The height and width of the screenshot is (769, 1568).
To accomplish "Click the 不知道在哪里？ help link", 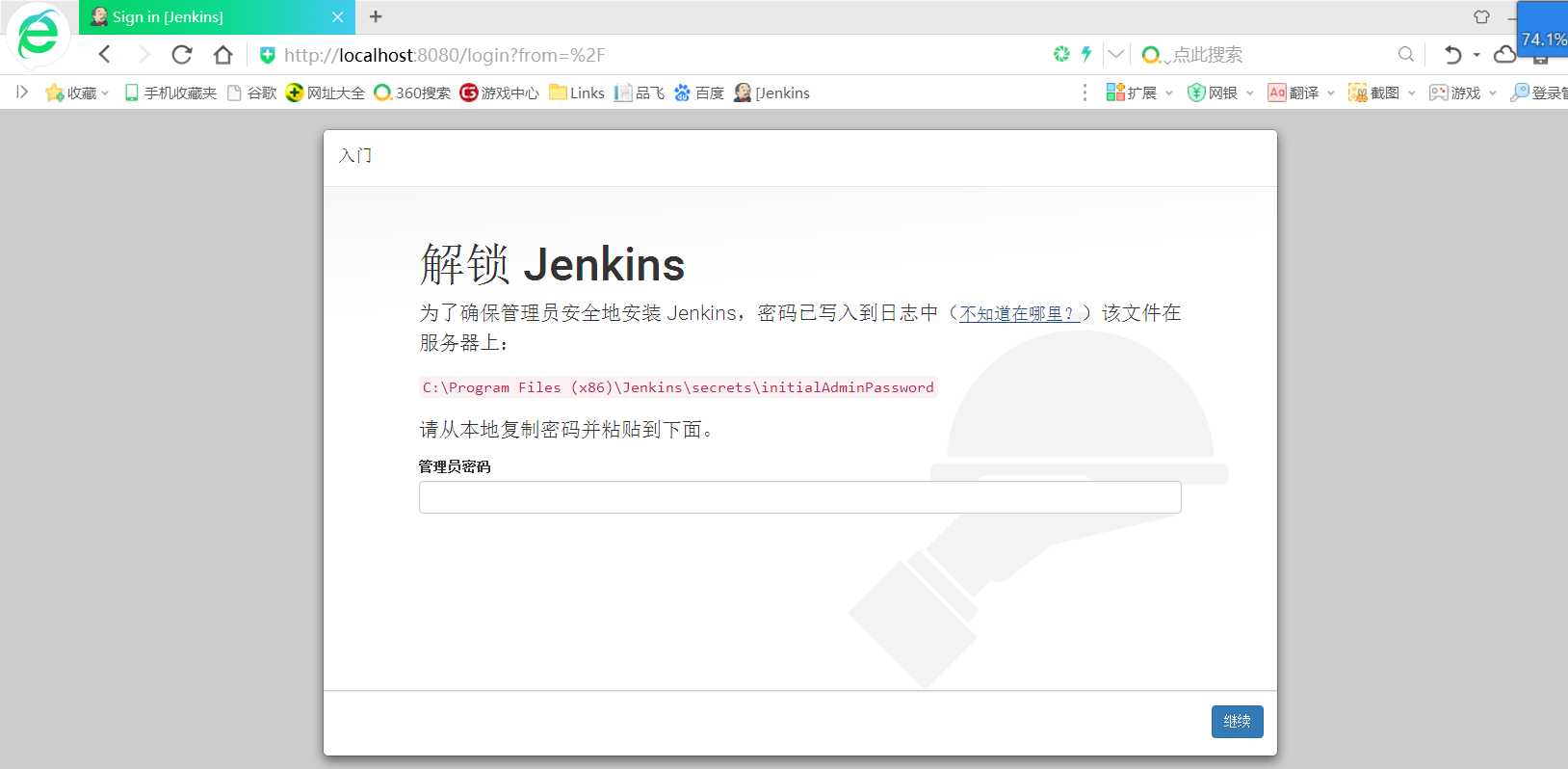I will click(x=1020, y=313).
